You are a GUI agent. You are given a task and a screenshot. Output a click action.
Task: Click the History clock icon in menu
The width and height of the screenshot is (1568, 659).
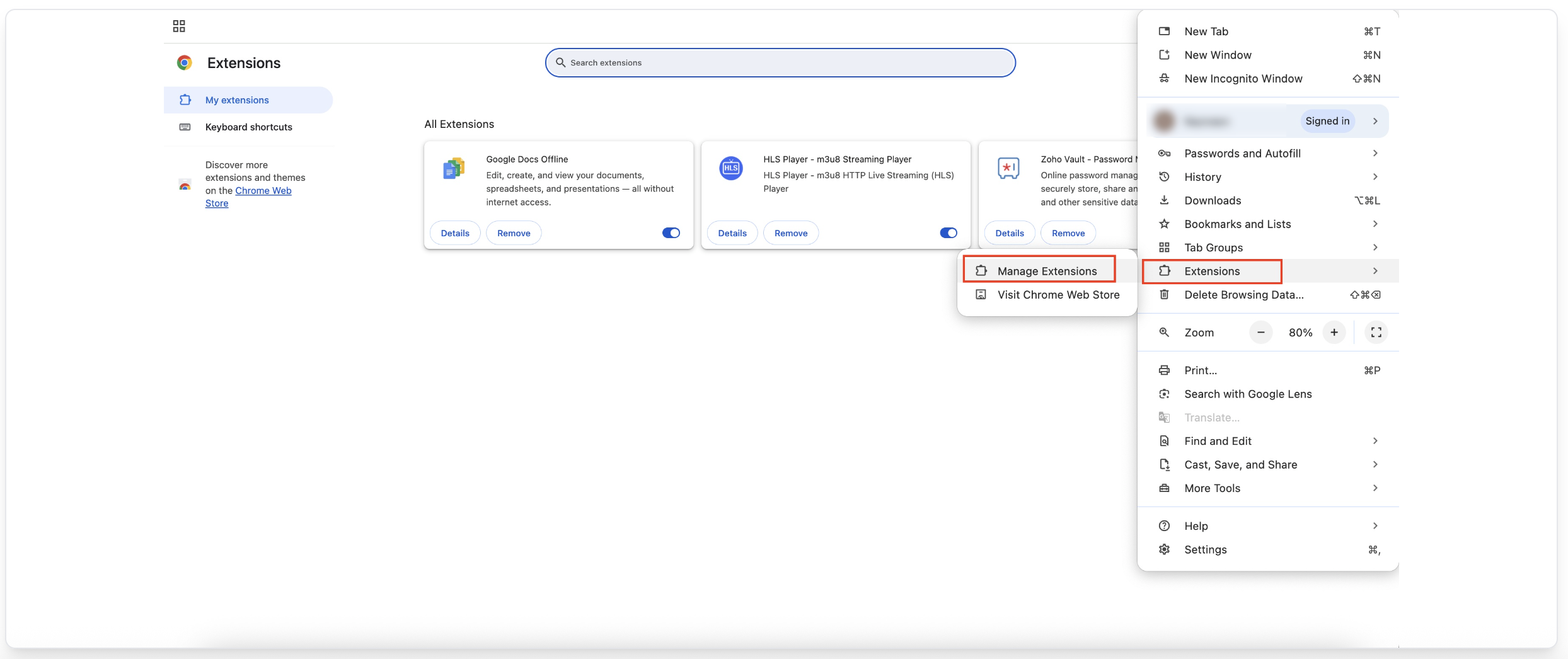click(x=1164, y=176)
